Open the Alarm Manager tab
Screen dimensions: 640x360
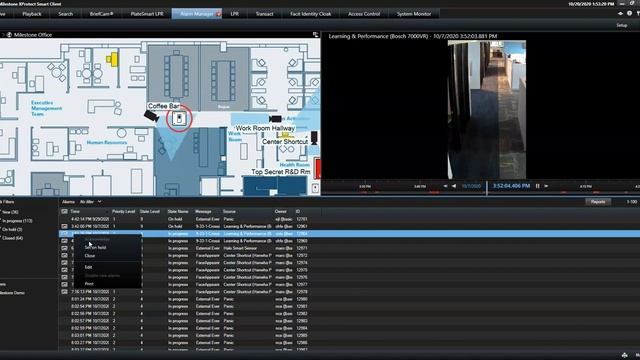[x=197, y=14]
